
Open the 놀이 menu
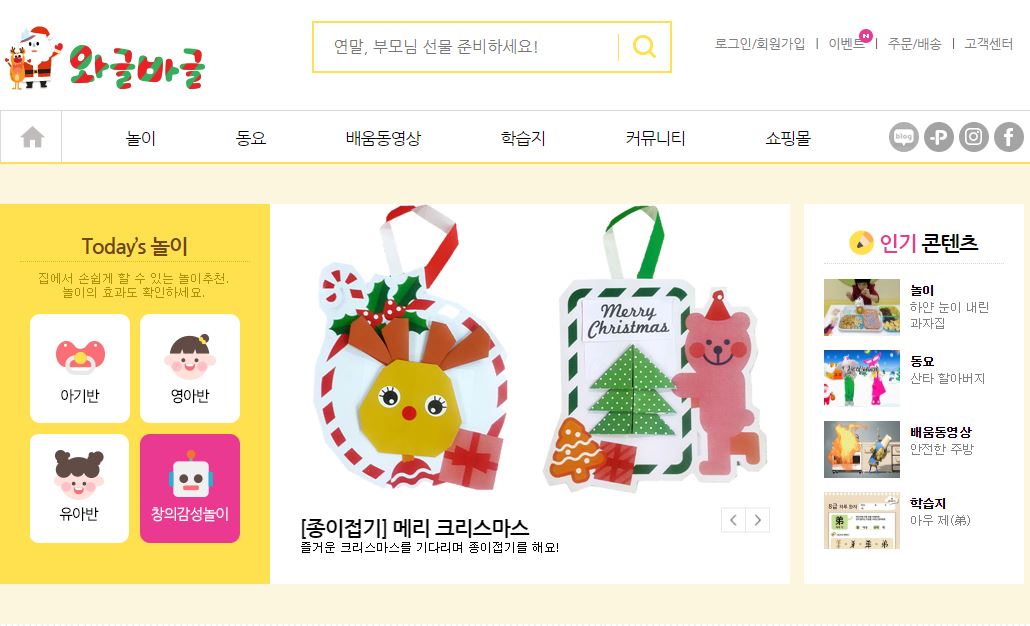(x=141, y=138)
